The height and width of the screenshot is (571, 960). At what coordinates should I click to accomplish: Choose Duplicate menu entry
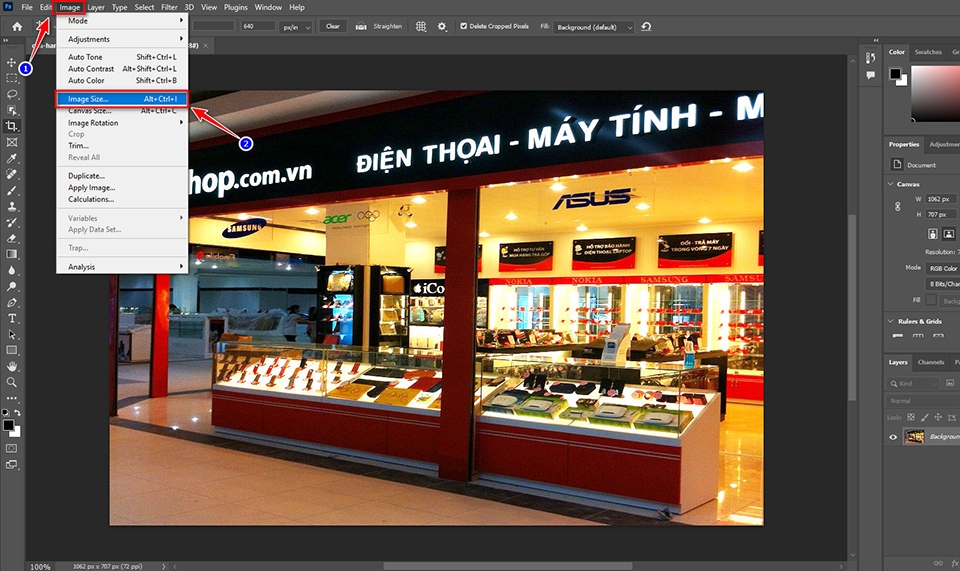point(122,176)
